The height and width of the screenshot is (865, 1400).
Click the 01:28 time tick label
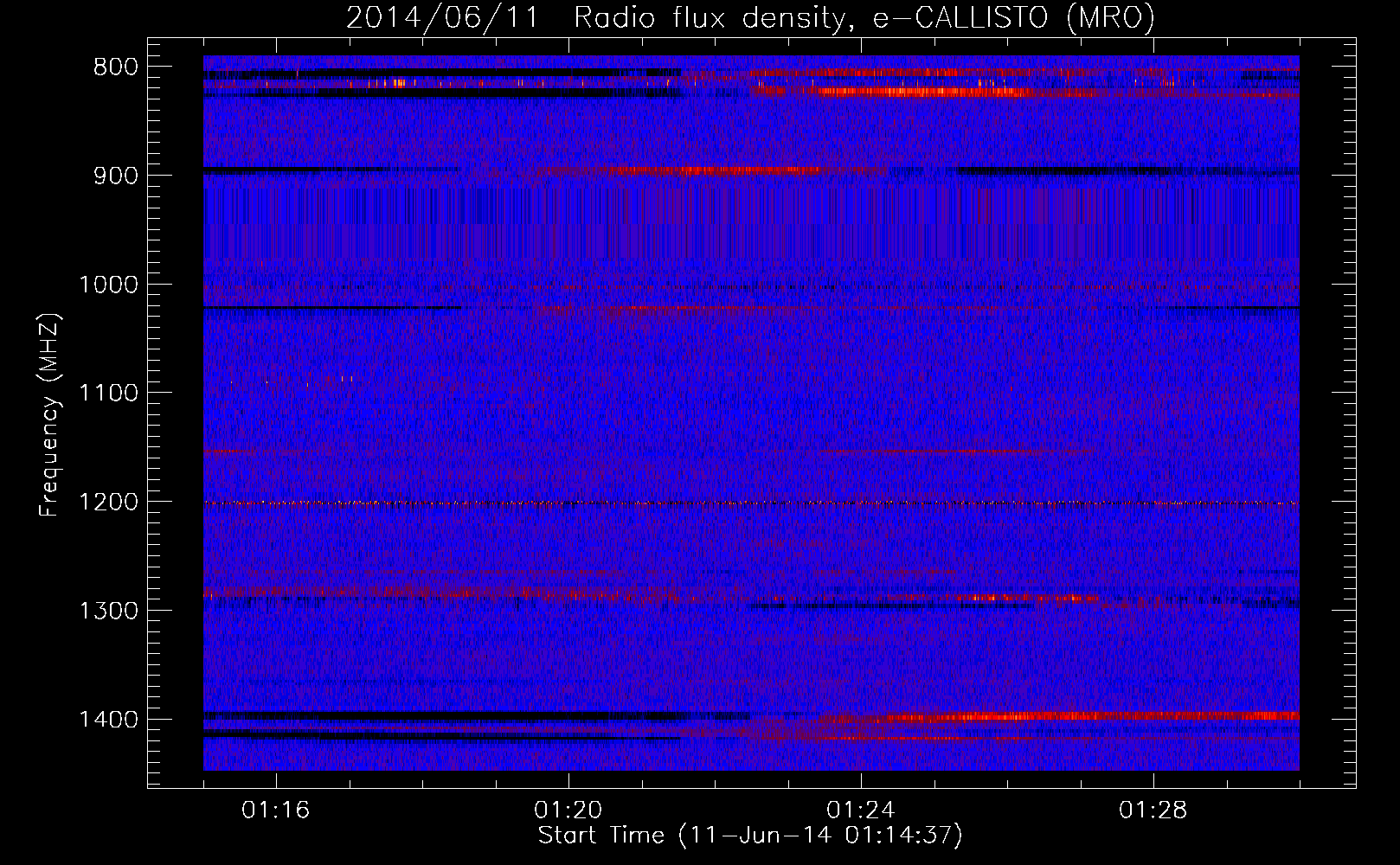1153,811
